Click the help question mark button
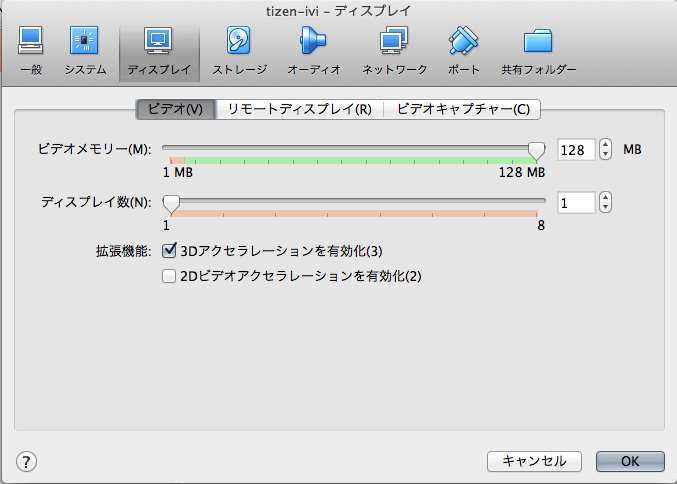677x484 pixels. 26,462
